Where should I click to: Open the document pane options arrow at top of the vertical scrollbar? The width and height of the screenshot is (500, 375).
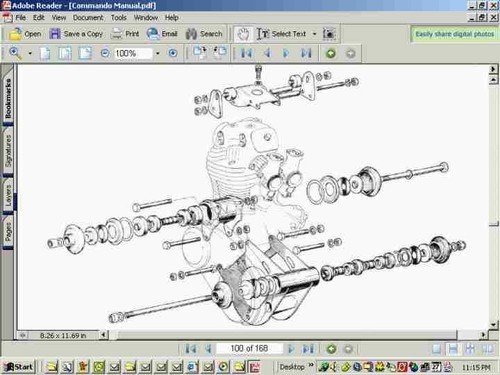pyautogui.click(x=493, y=69)
